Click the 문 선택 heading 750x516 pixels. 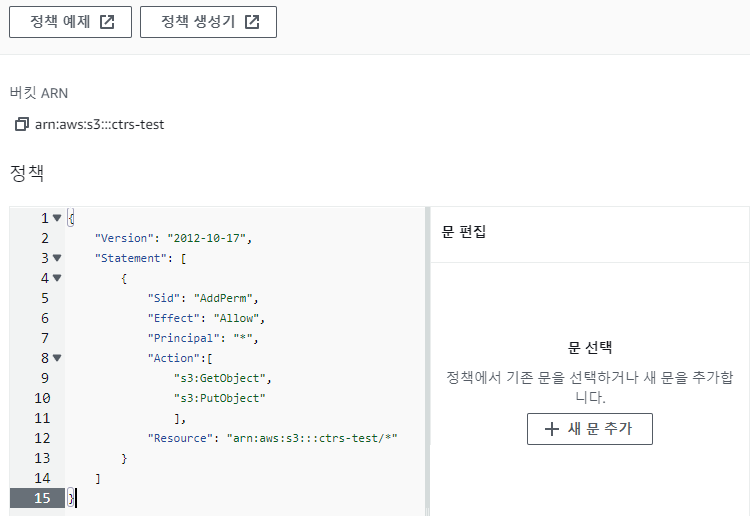pyautogui.click(x=590, y=348)
